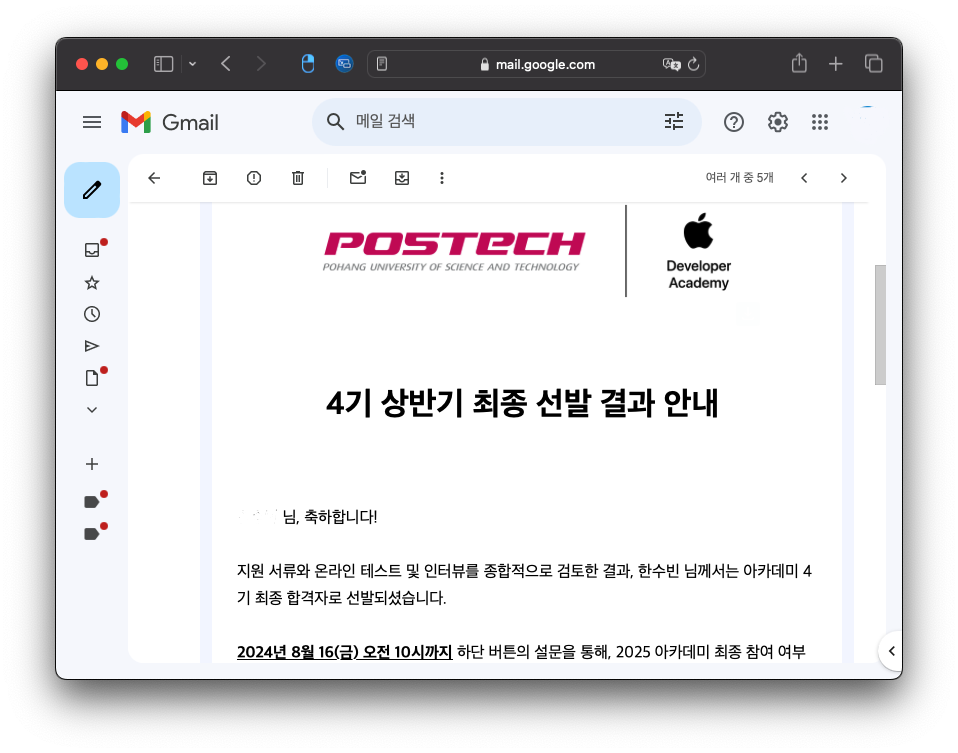Viewport: 958px width, 753px height.
Task: Open Gmail help question mark
Action: click(733, 122)
